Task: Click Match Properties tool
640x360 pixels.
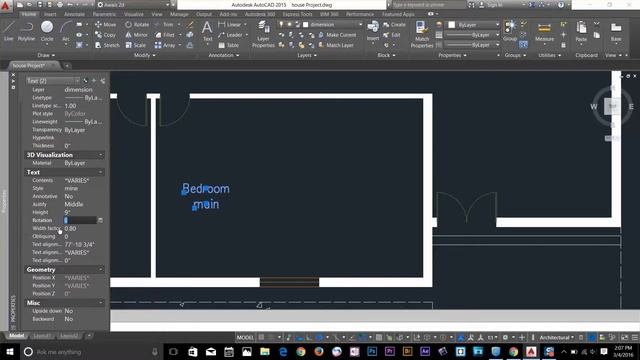Action: 422,34
